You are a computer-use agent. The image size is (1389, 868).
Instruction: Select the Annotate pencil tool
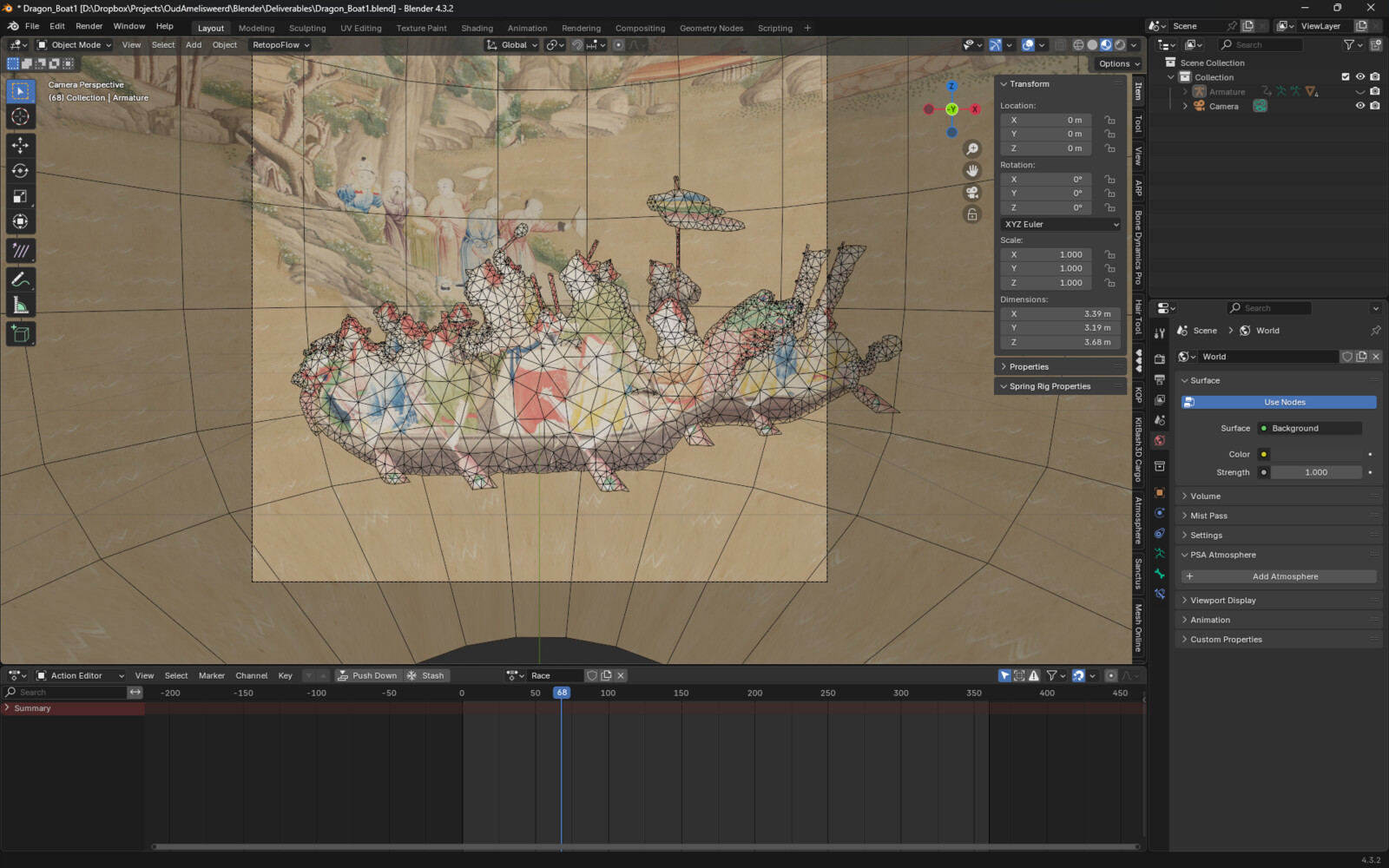click(x=21, y=279)
